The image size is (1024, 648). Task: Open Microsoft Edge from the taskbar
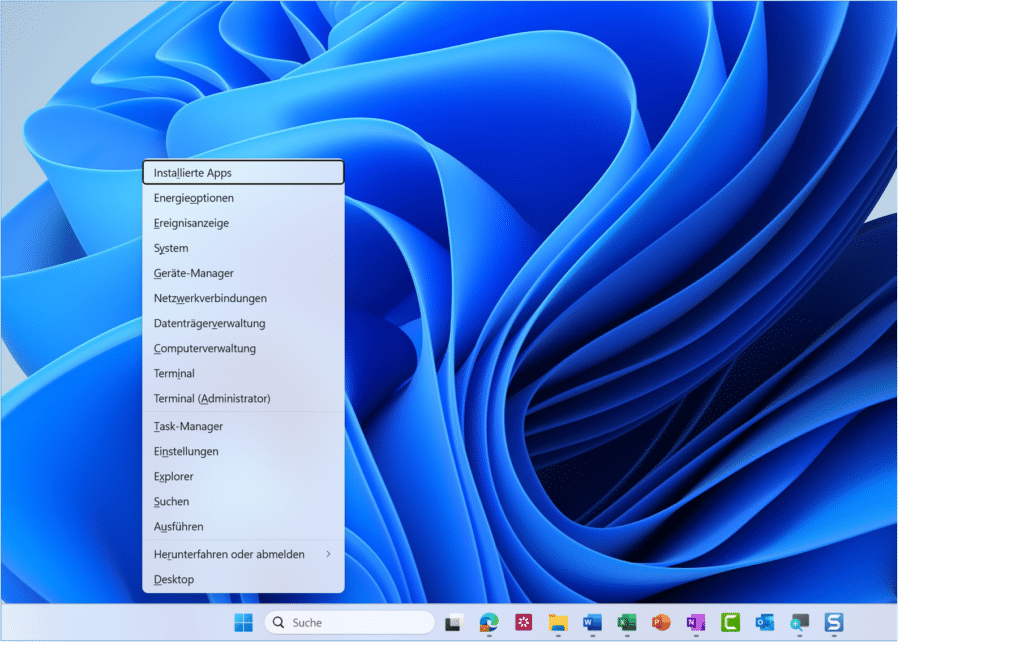click(489, 623)
